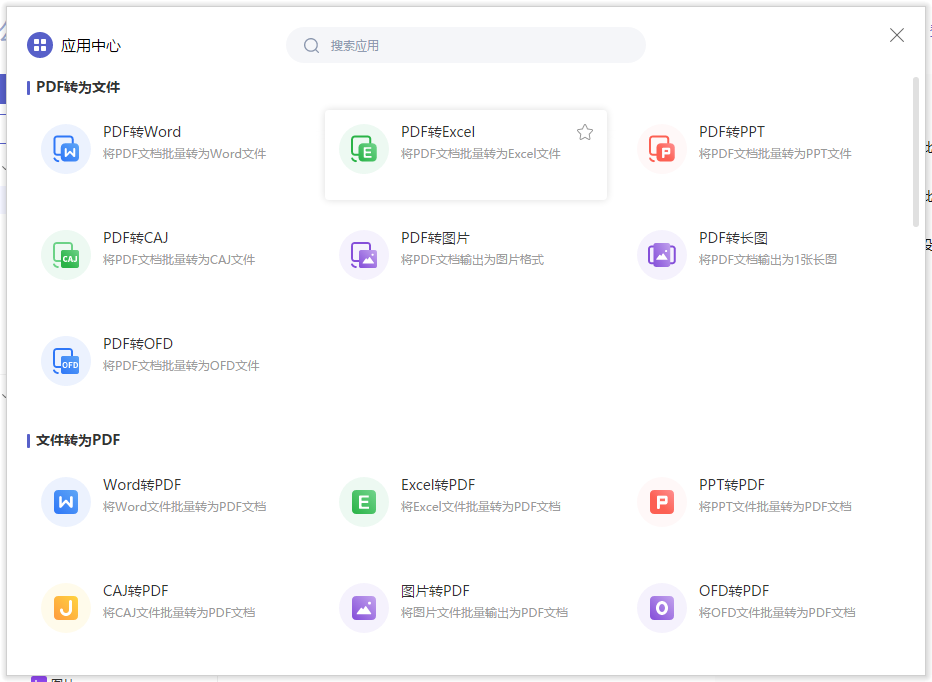The height and width of the screenshot is (682, 932).
Task: Click description 将OFD文件批量转为PDF文档
Action: pos(777,613)
